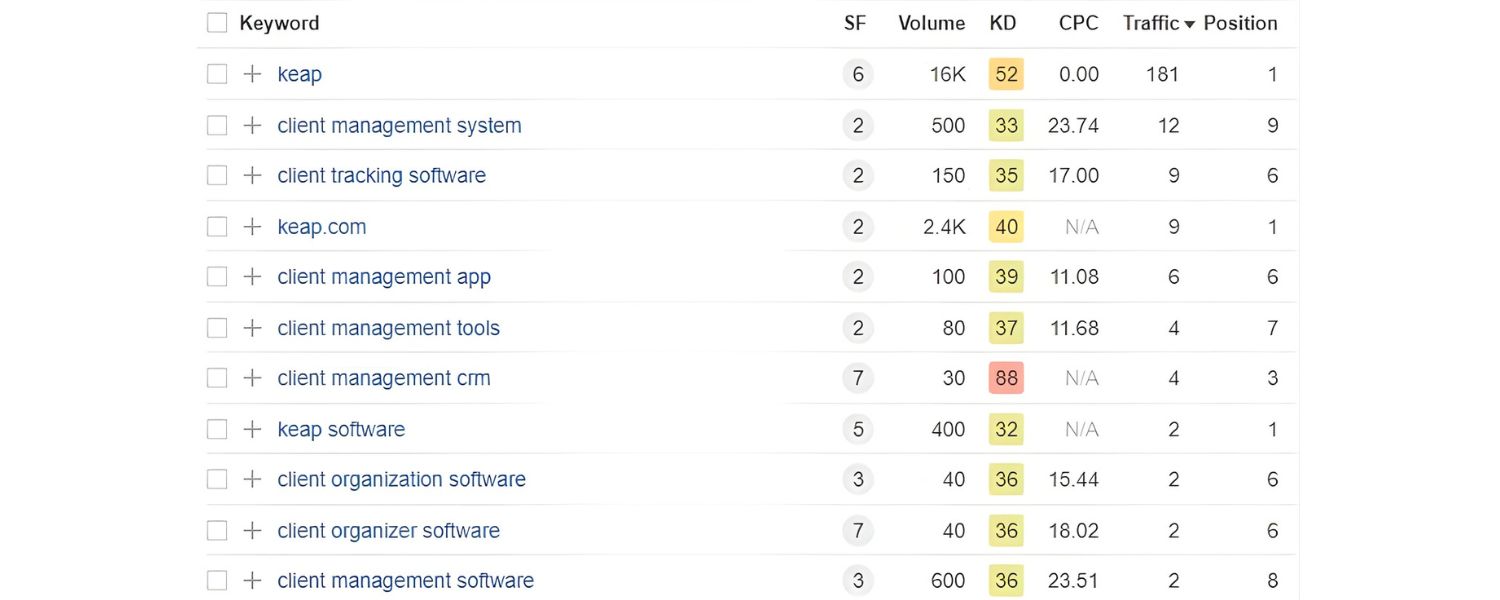Screen dimensions: 1500x600
Task: Check the select-all checkbox in the header
Action: click(216, 21)
